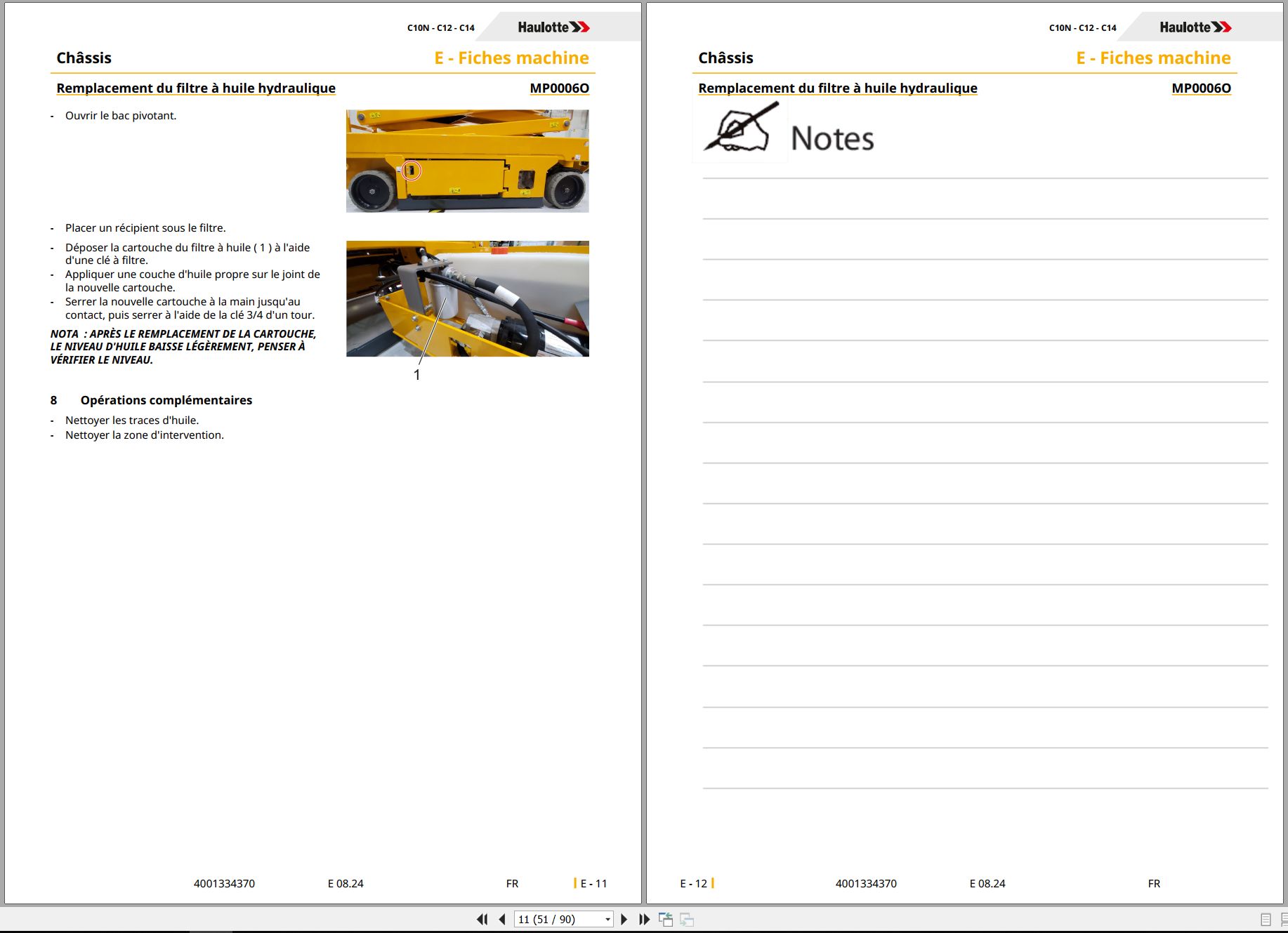Click C10N - C12 - C14 model label, left page

pyautogui.click(x=441, y=28)
